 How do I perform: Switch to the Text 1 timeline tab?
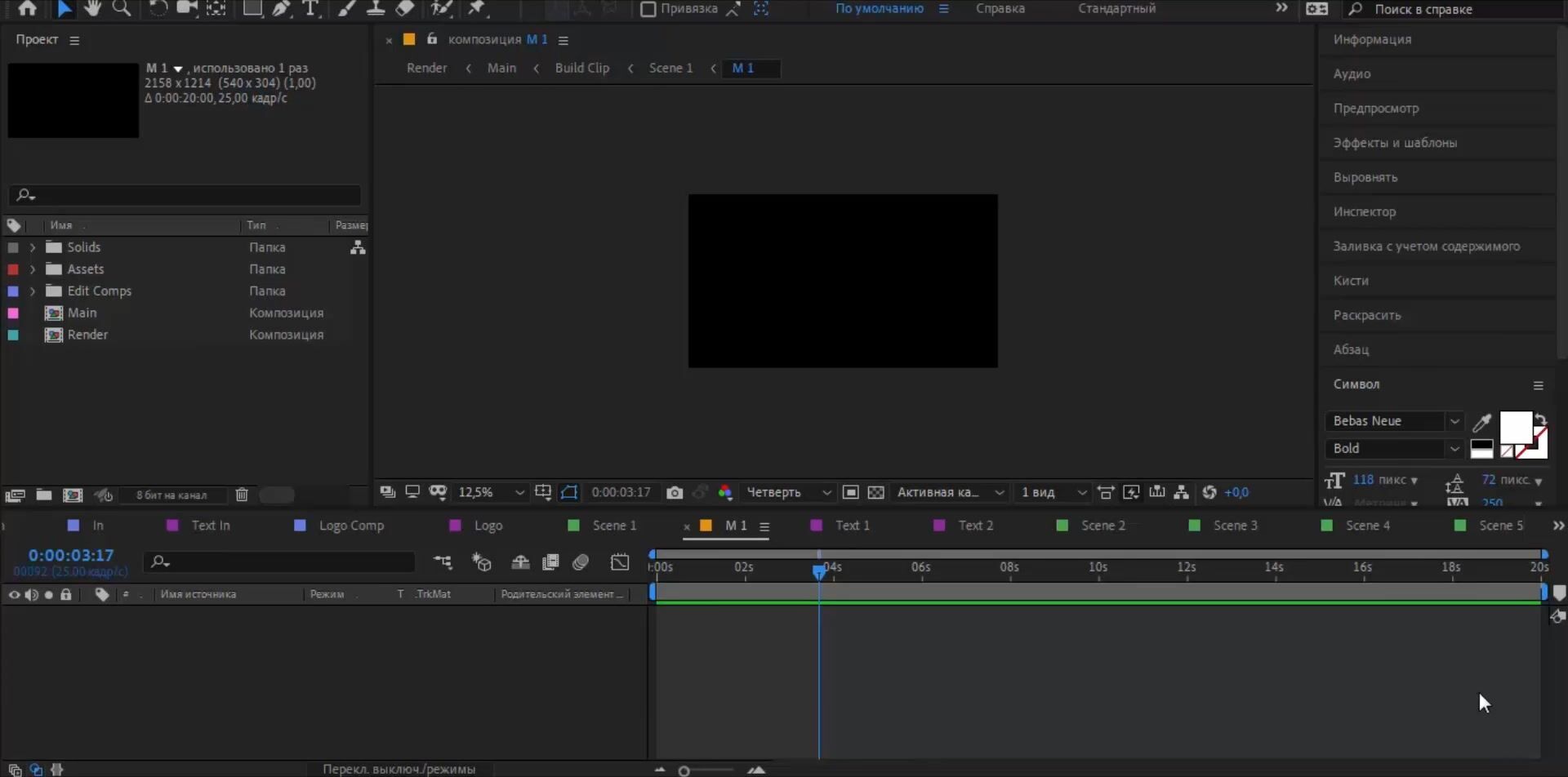tap(852, 526)
